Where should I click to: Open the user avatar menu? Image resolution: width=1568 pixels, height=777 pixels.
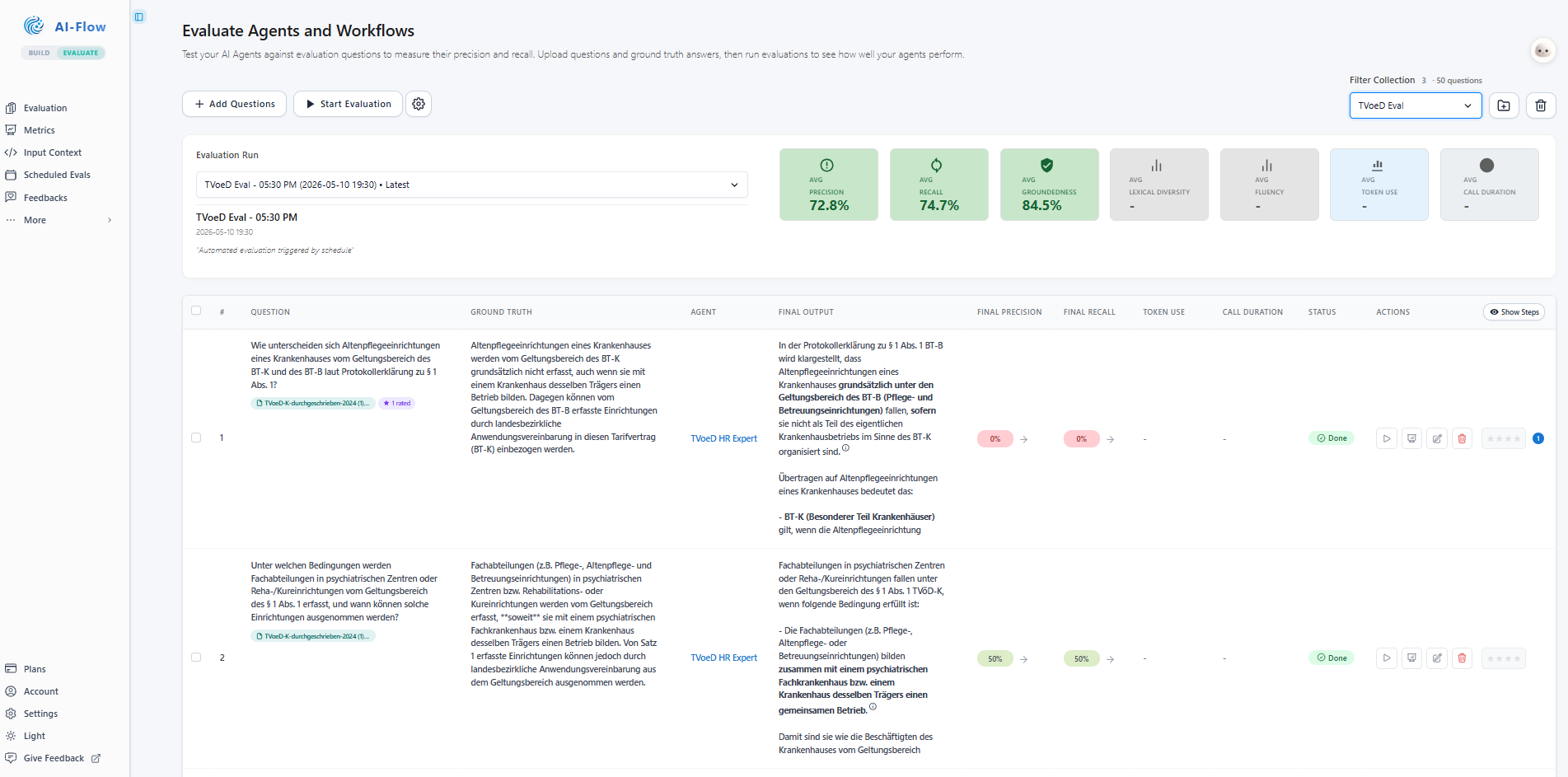(1542, 51)
